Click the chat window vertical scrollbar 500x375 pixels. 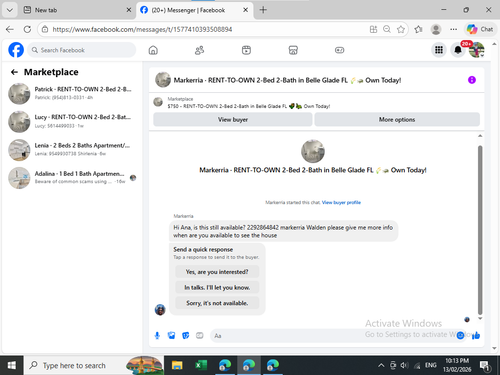480,230
